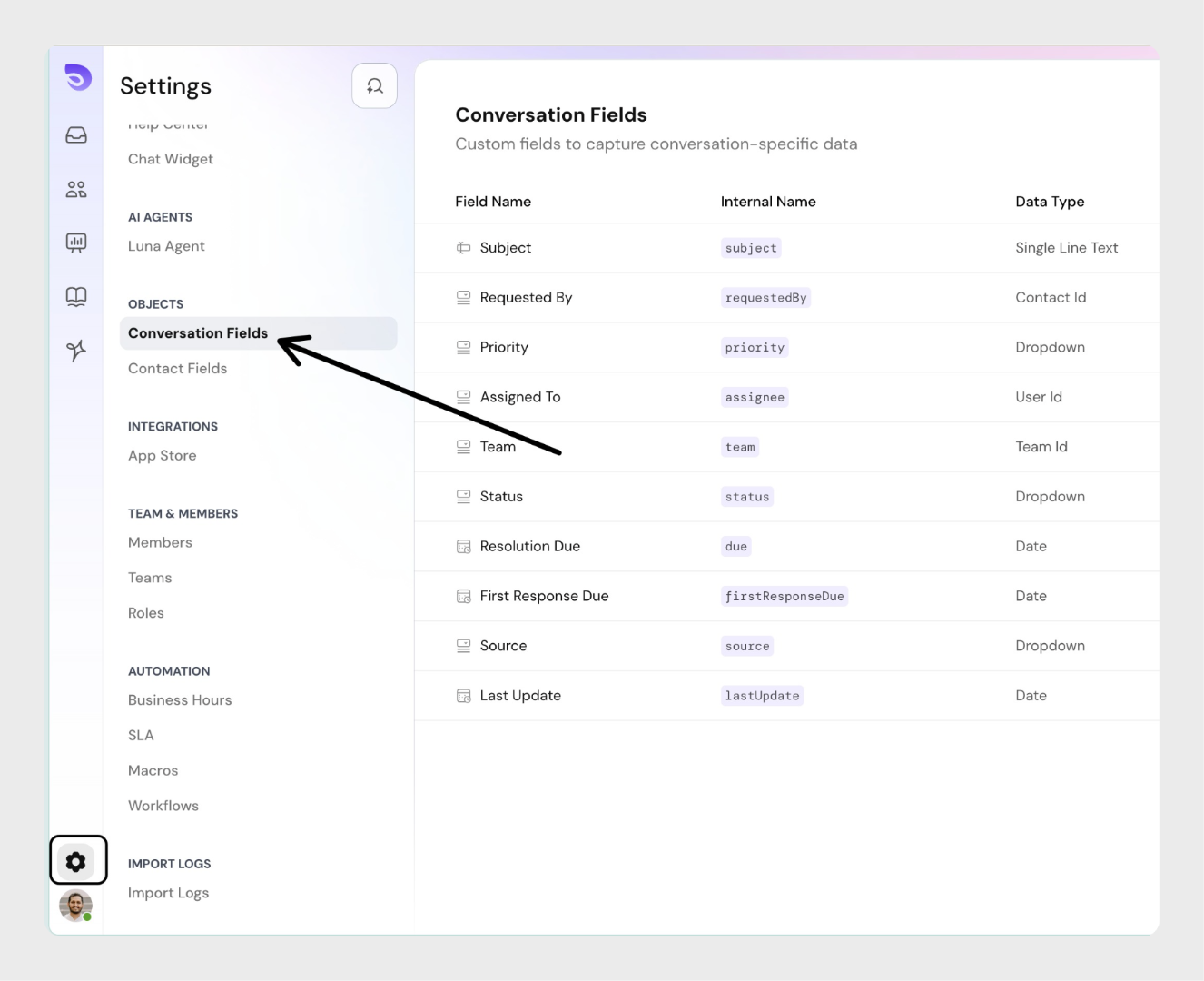This screenshot has height=981, width=1204.
Task: Open Import Logs page
Action: coord(168,893)
